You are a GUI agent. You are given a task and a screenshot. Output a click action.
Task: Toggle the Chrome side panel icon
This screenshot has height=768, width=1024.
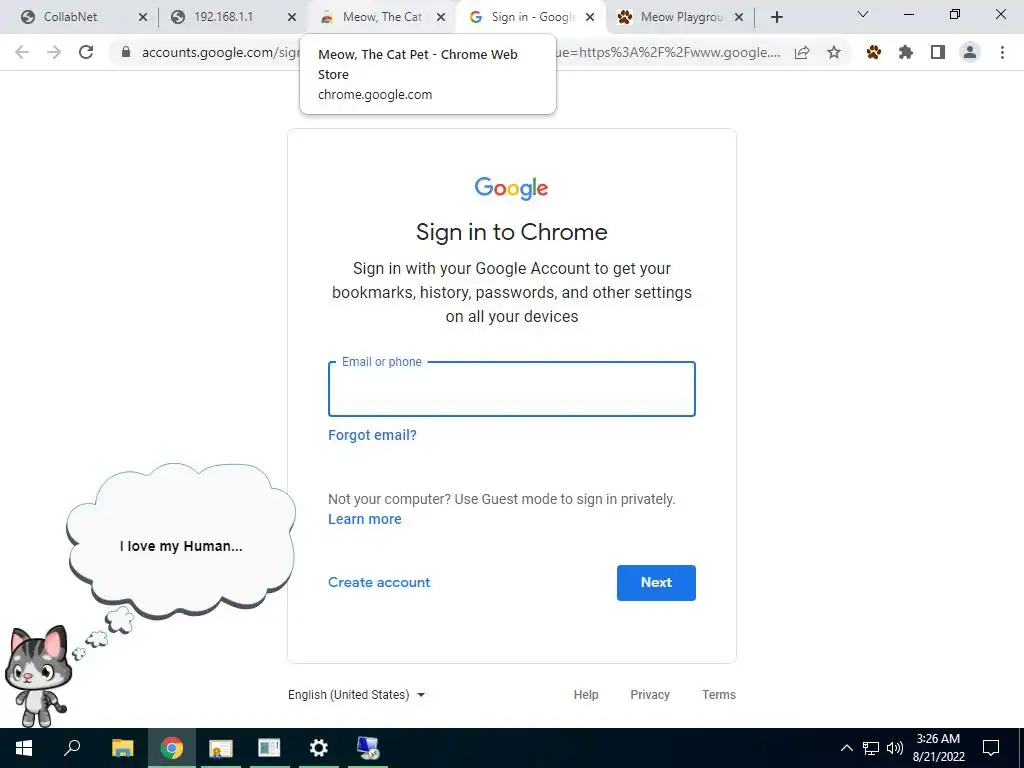click(938, 52)
